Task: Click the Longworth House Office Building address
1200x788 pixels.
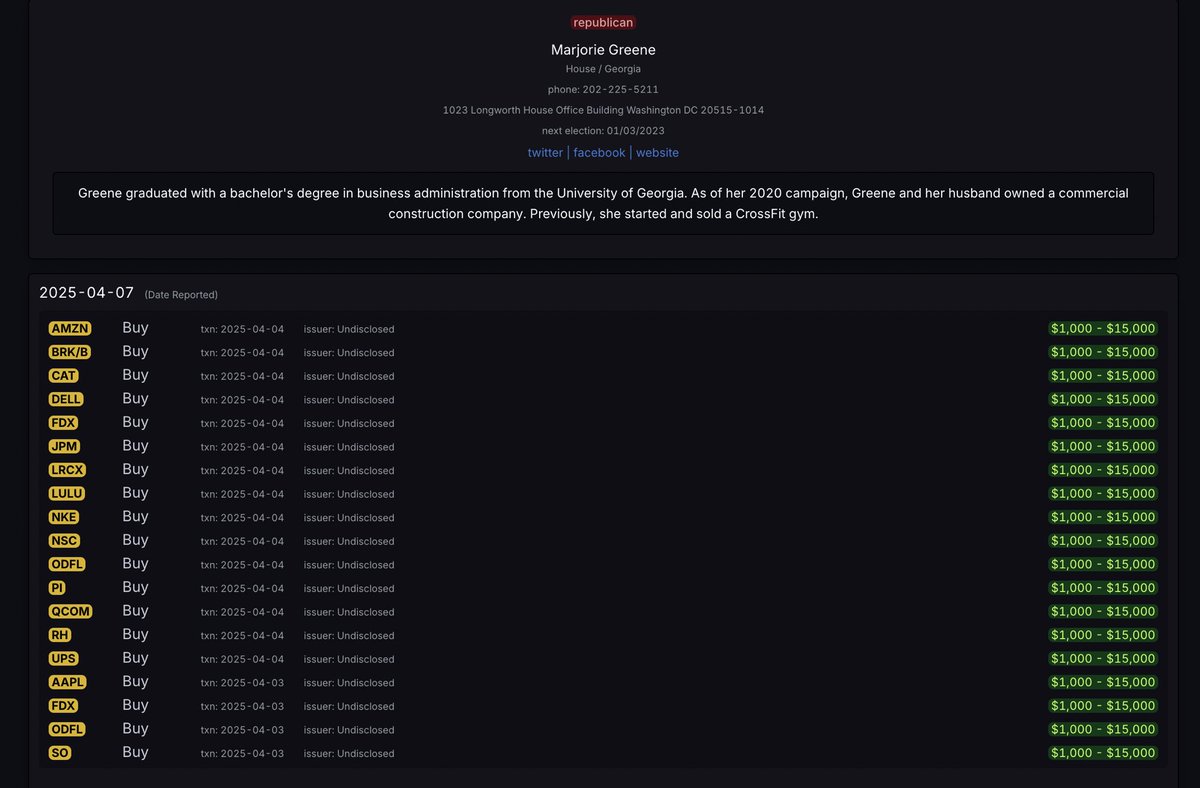Action: (603, 110)
